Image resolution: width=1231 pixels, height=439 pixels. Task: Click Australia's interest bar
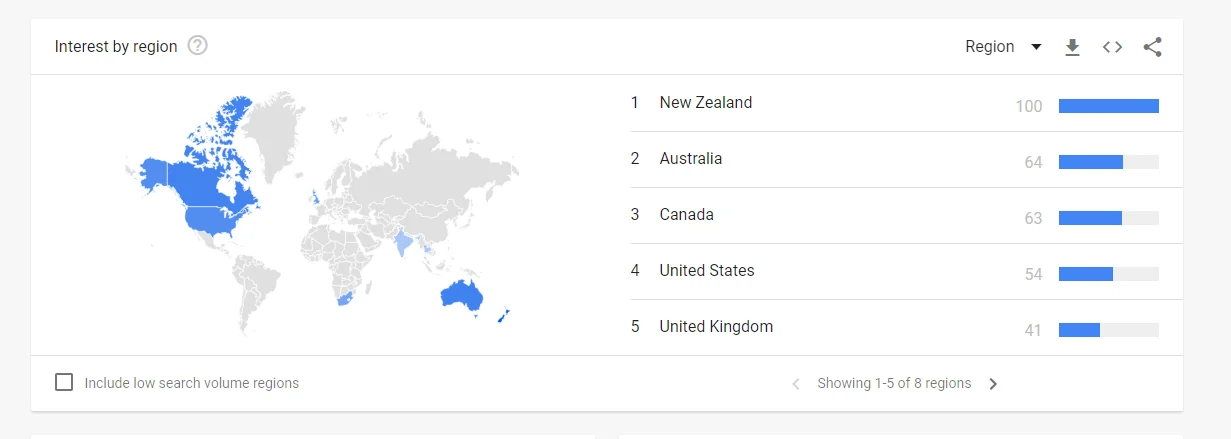click(x=1091, y=162)
